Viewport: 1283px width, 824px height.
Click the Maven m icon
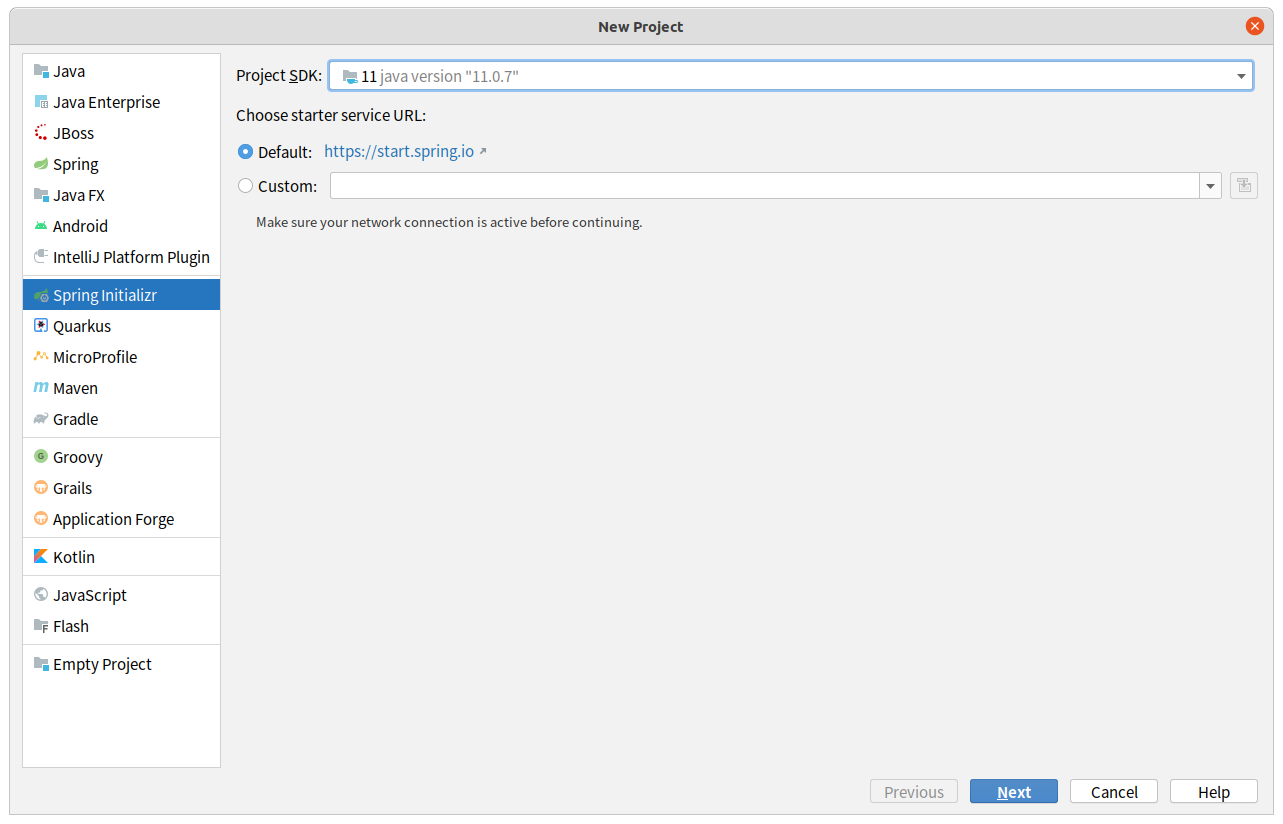click(41, 388)
